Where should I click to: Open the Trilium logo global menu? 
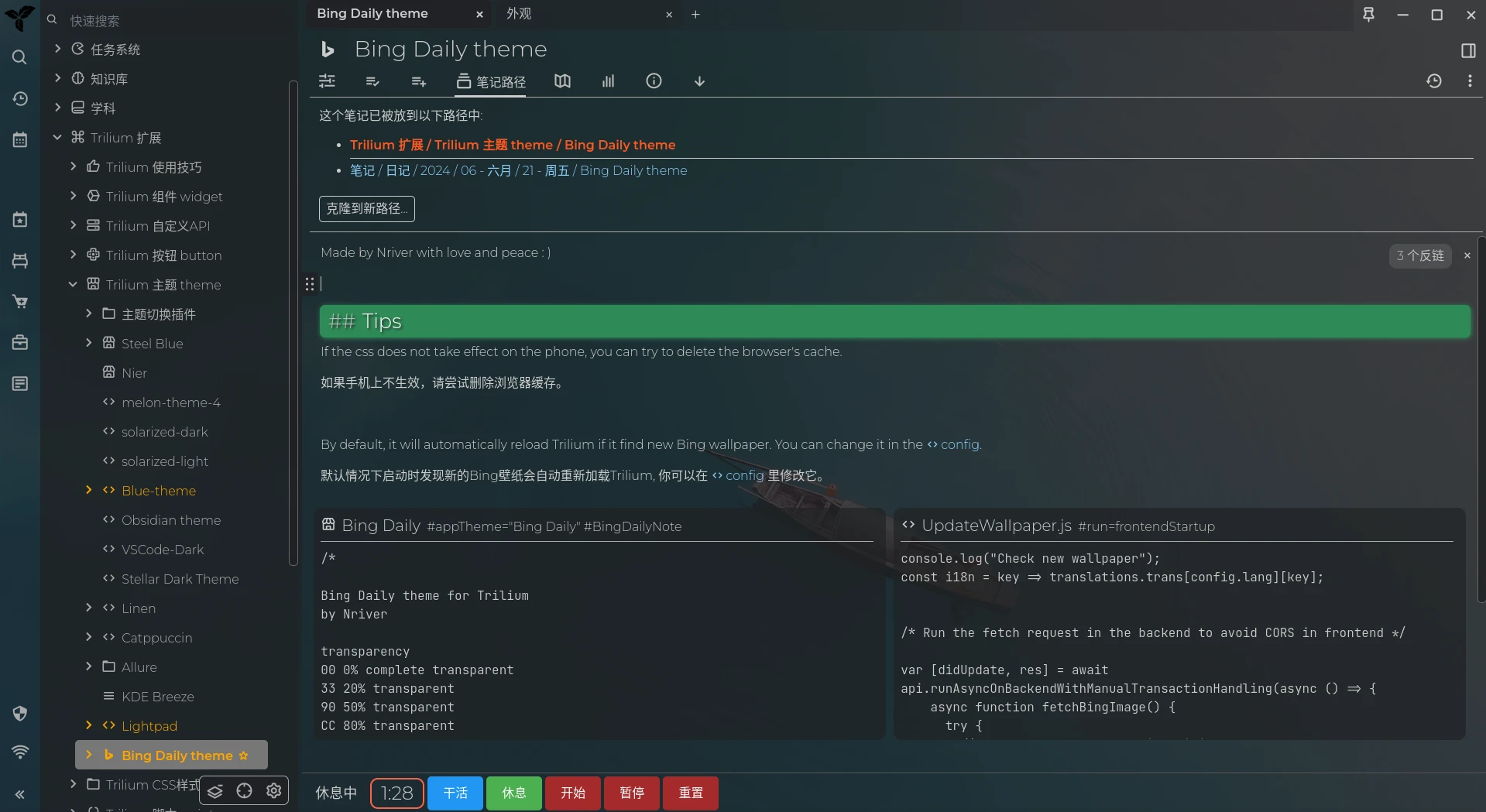click(x=20, y=17)
